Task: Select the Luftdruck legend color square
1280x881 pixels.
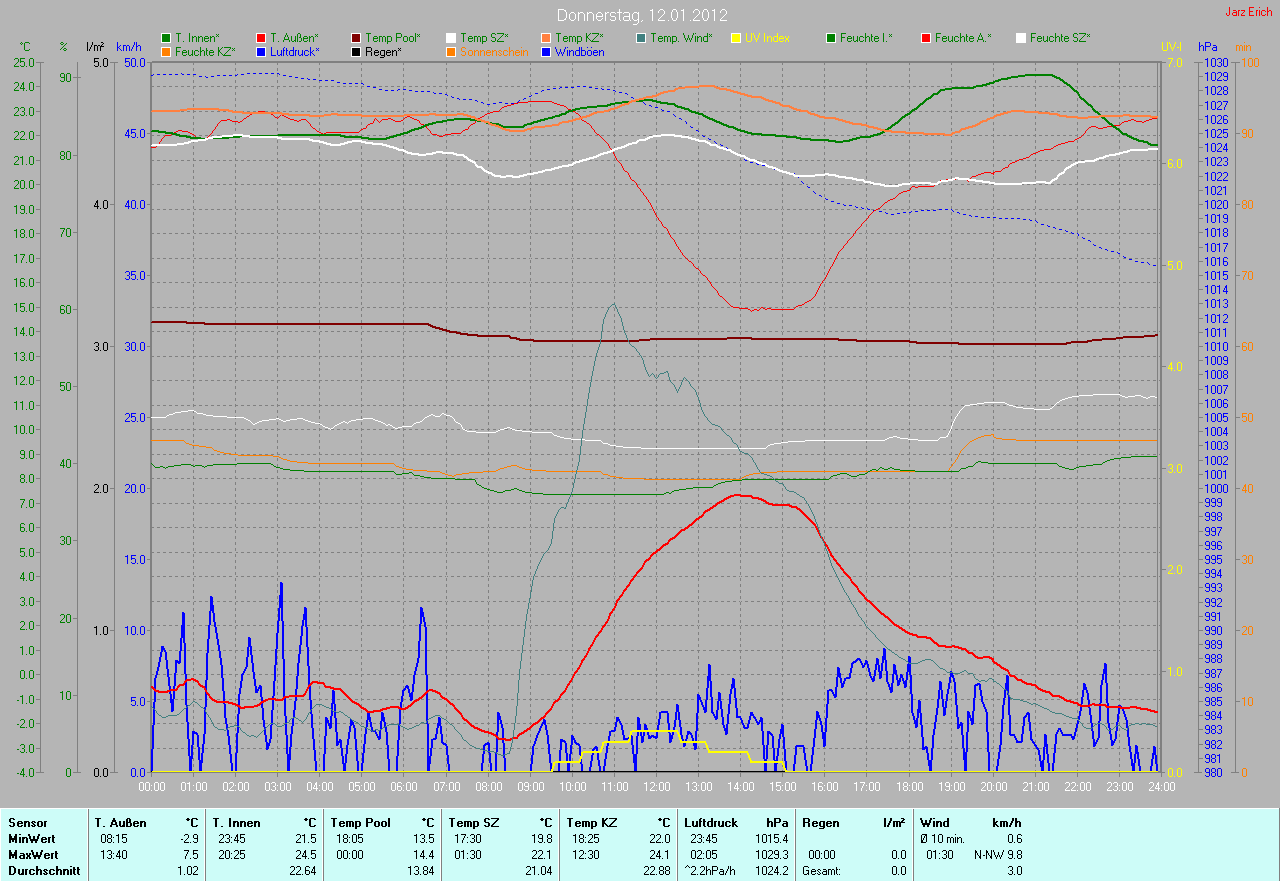Action: [261, 51]
